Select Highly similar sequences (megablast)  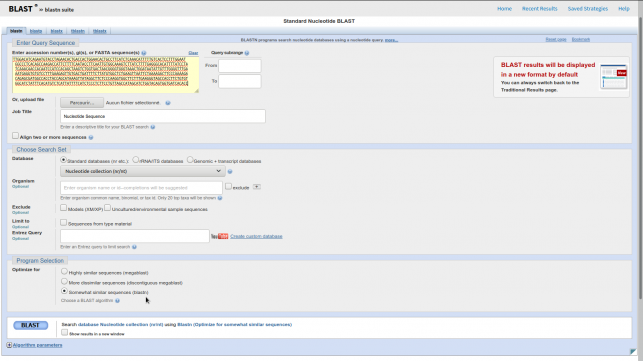64,271
